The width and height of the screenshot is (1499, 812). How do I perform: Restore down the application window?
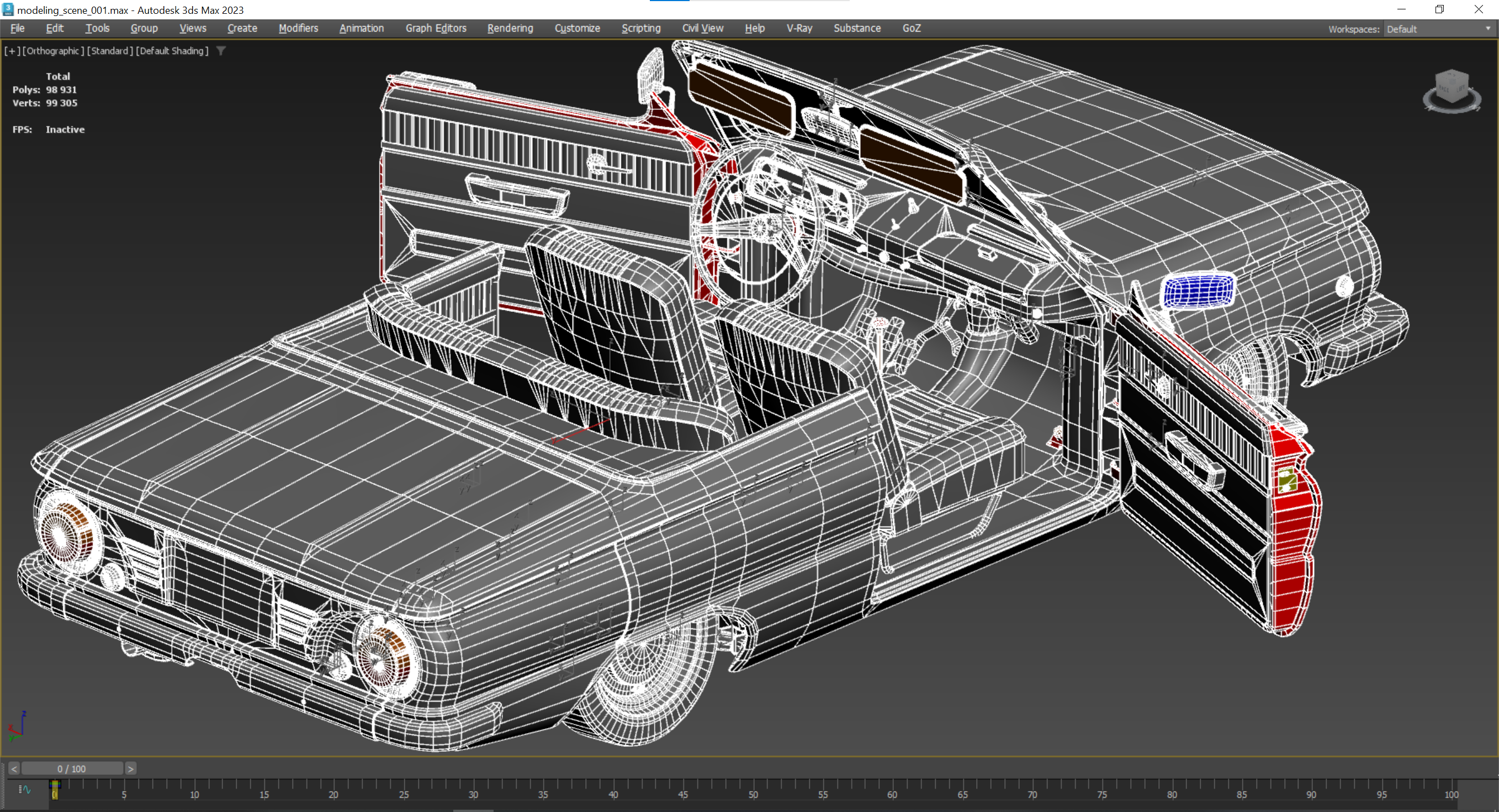[1439, 9]
